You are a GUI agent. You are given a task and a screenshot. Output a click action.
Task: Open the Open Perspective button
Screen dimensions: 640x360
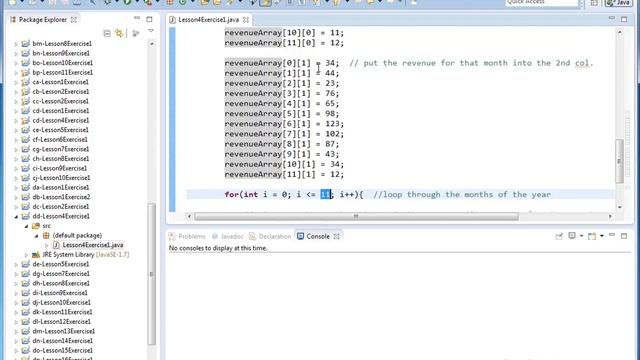tap(594, 3)
